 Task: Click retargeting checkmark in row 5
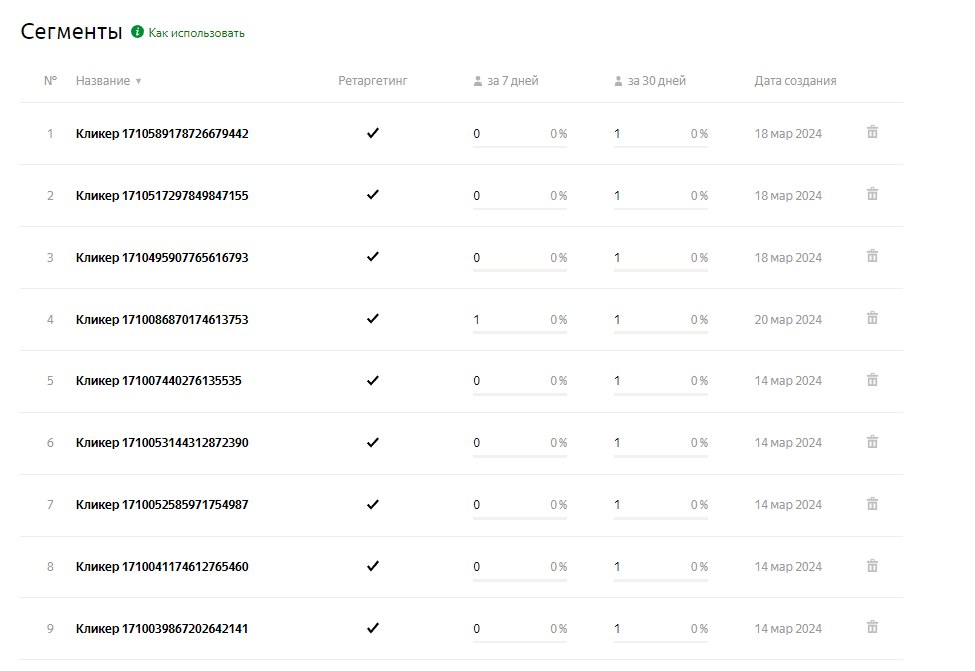point(372,380)
